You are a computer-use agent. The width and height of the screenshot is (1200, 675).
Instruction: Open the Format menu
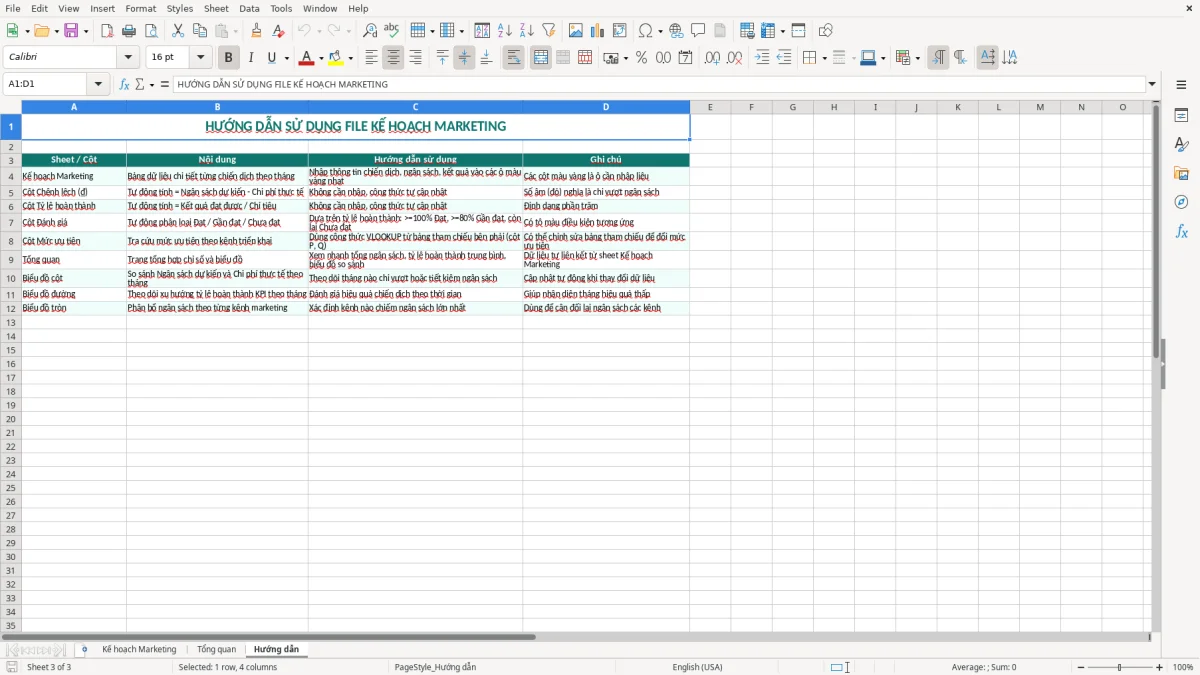pyautogui.click(x=140, y=8)
